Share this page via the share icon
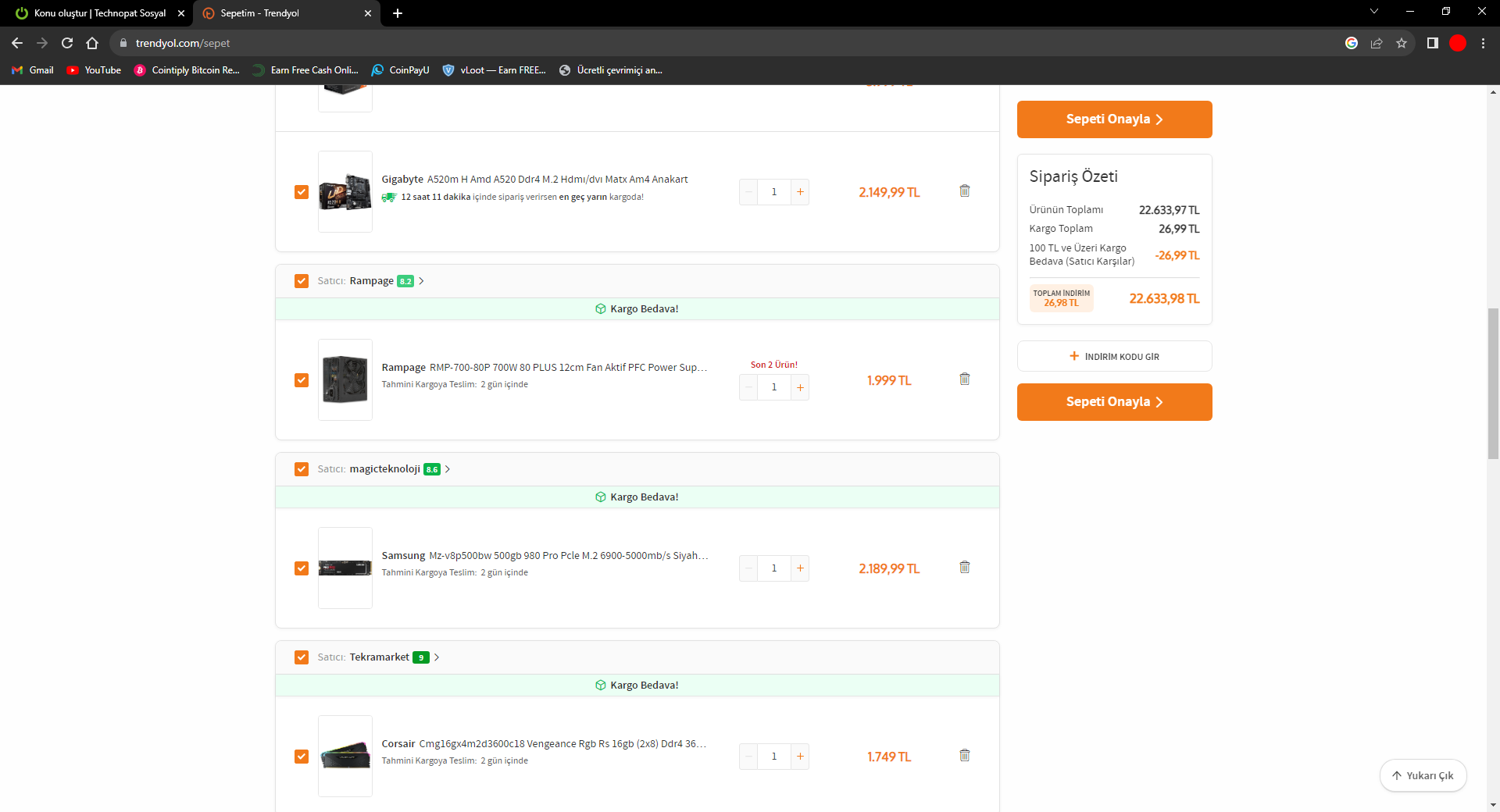The width and height of the screenshot is (1500, 812). [1377, 43]
